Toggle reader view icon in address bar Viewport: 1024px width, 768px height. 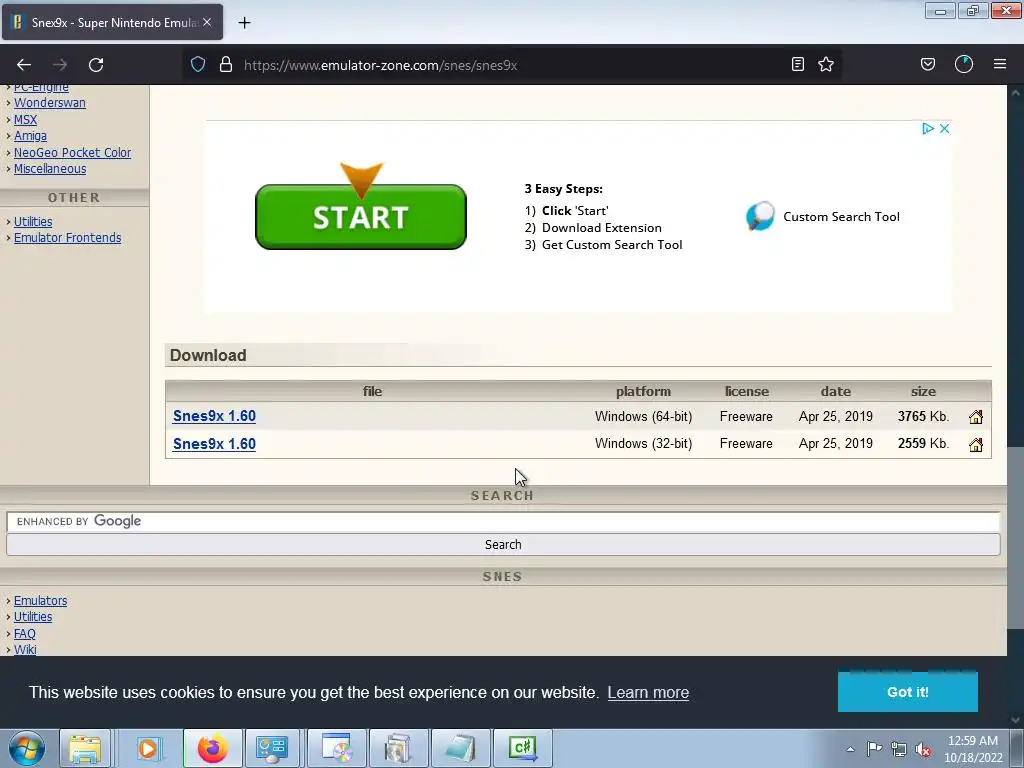797,64
